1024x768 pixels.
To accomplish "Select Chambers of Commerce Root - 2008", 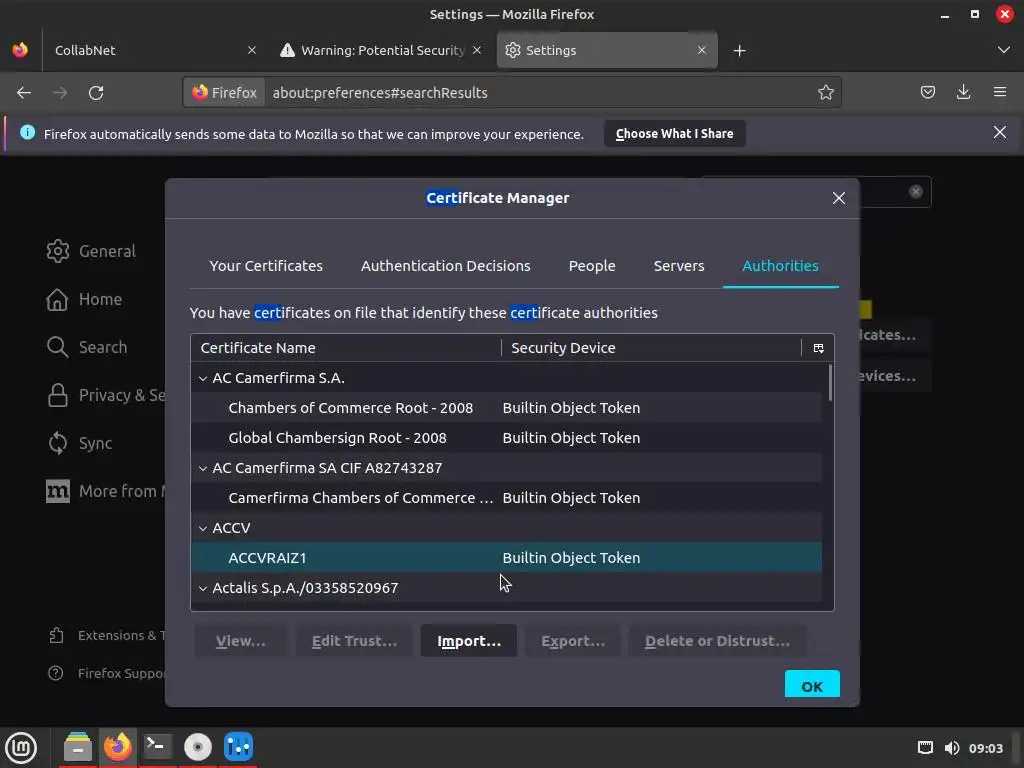I will (506, 408).
